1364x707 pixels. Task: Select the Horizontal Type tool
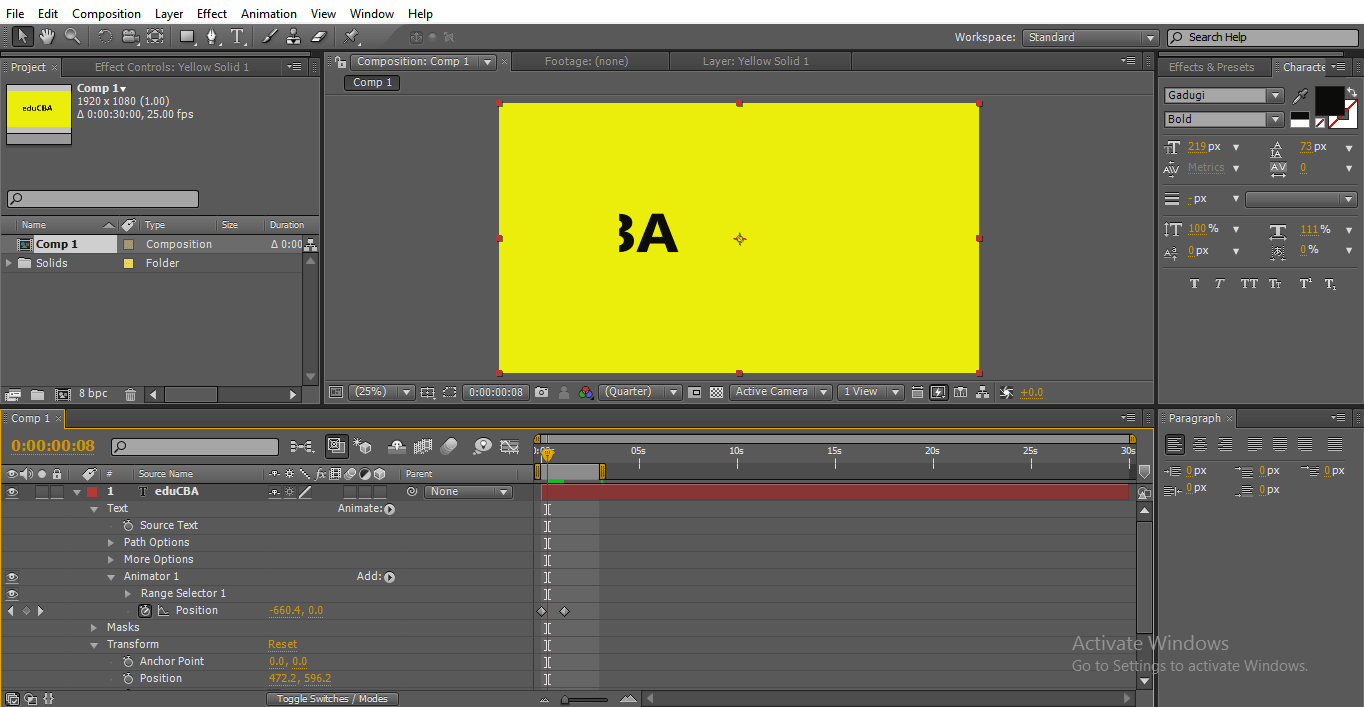[x=238, y=36]
